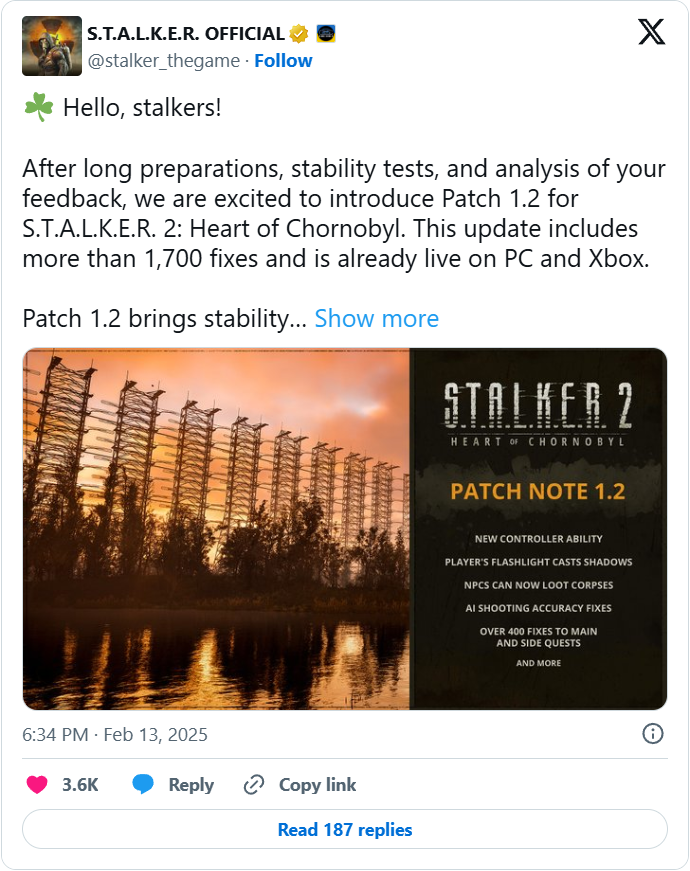Open the sunset antenna array photo
Viewport: 690px width, 871px height.
217,529
